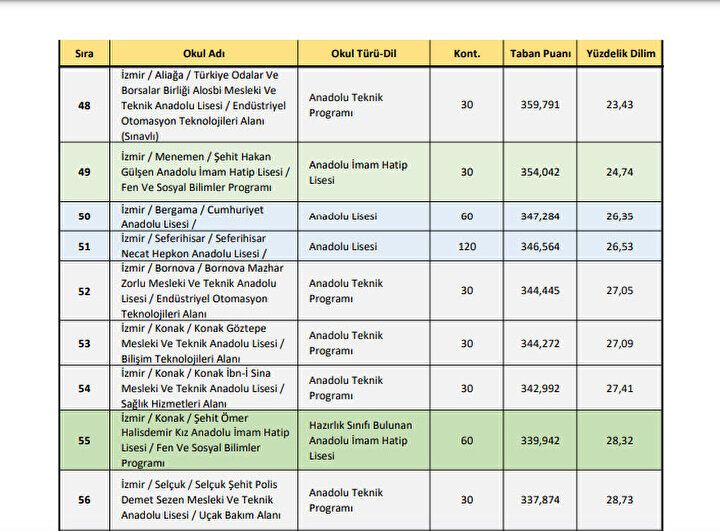Click percentile value 27,09
This screenshot has width=720, height=531.
tap(620, 344)
